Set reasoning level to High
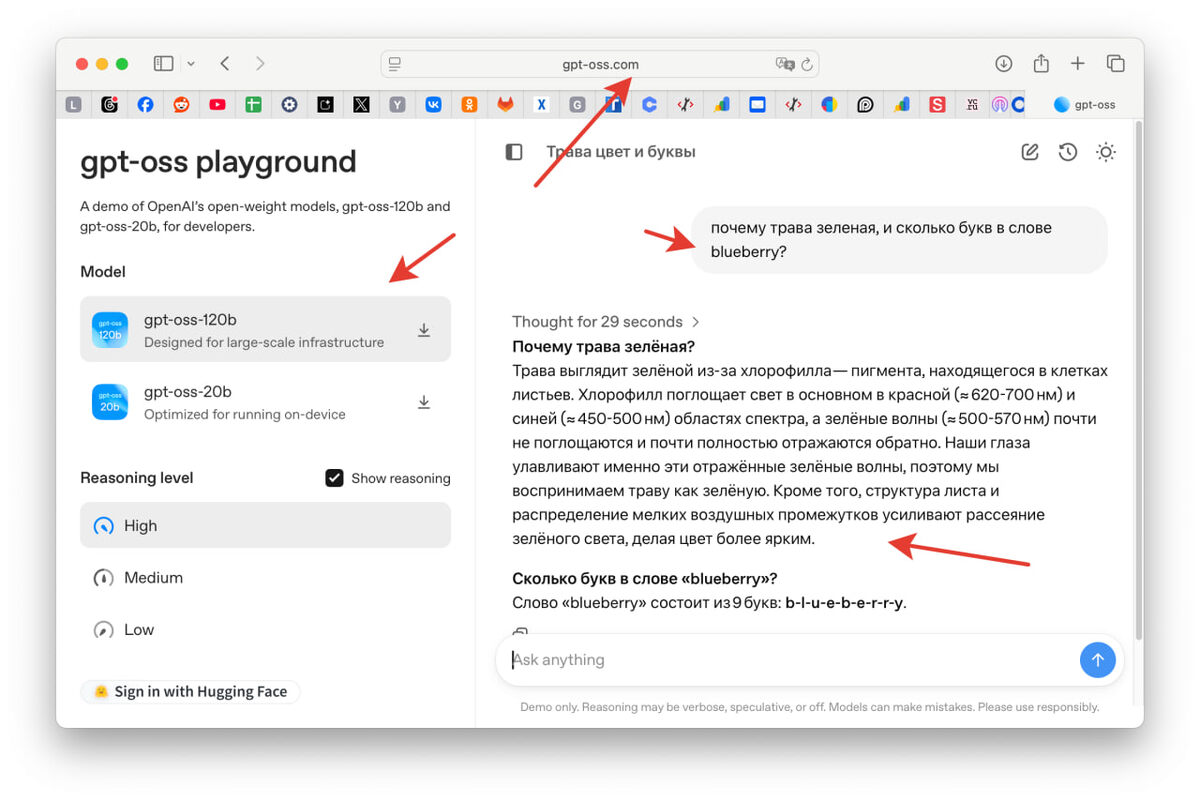The image size is (1200, 802). (265, 525)
